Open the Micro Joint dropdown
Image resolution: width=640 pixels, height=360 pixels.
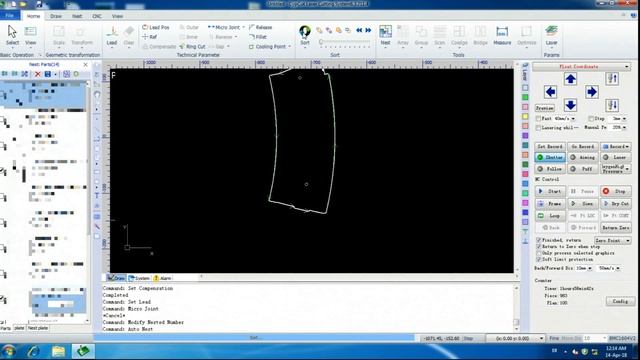(x=244, y=27)
